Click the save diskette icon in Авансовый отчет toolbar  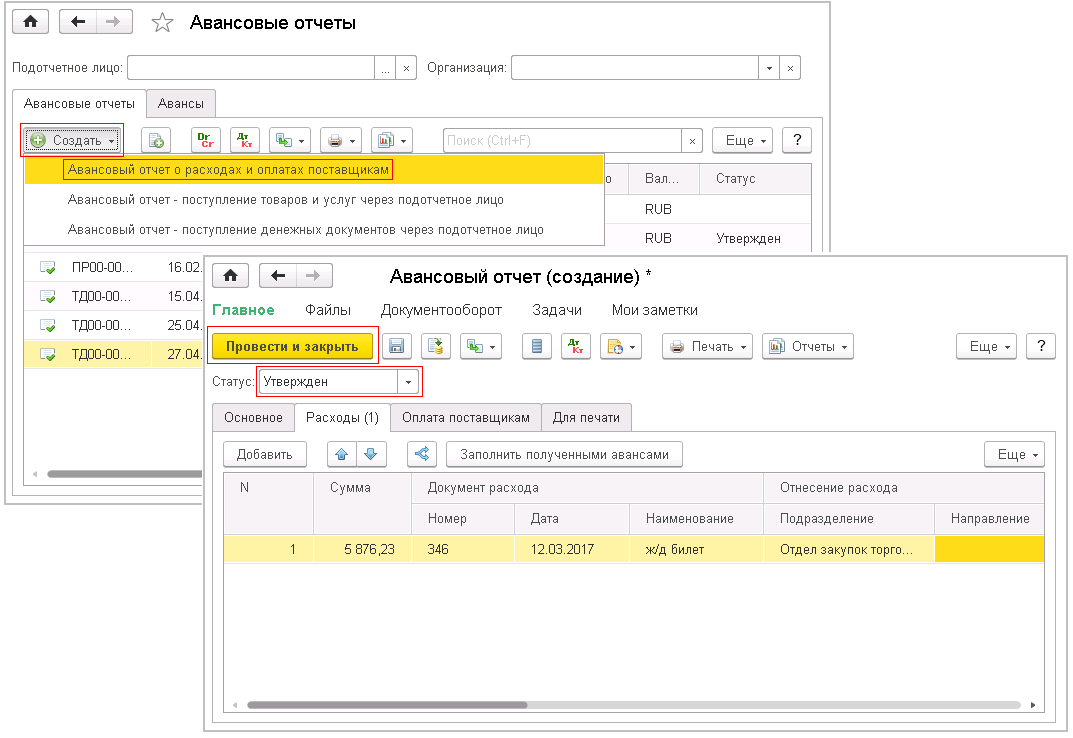pyautogui.click(x=396, y=346)
